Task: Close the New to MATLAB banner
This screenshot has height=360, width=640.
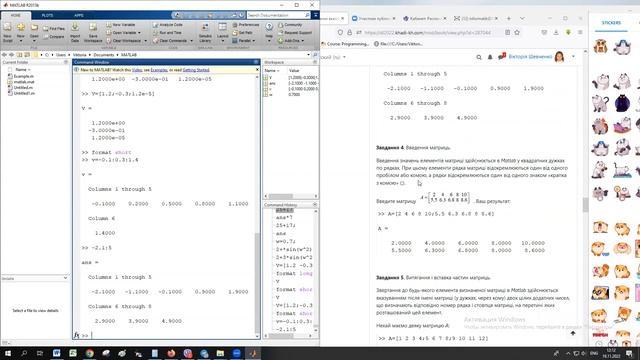Action: pos(257,70)
